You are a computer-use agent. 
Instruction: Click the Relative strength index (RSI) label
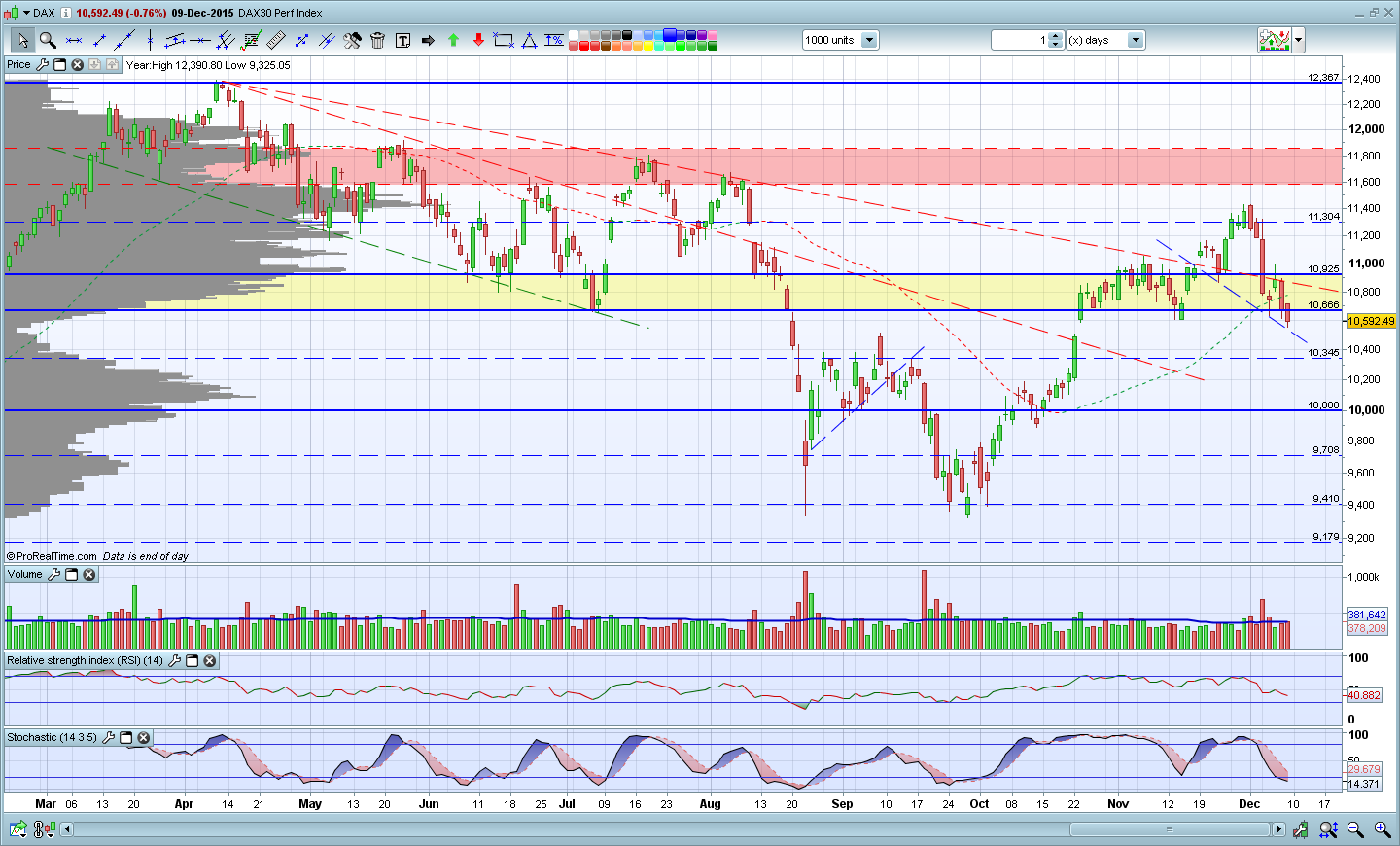click(x=86, y=661)
